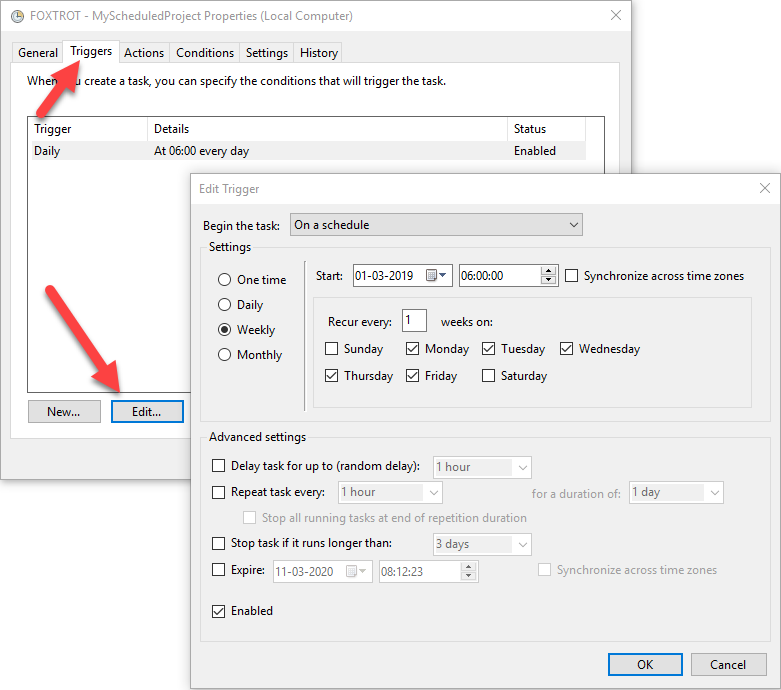The height and width of the screenshot is (690, 781).
Task: Click the Status column header
Action: click(546, 129)
